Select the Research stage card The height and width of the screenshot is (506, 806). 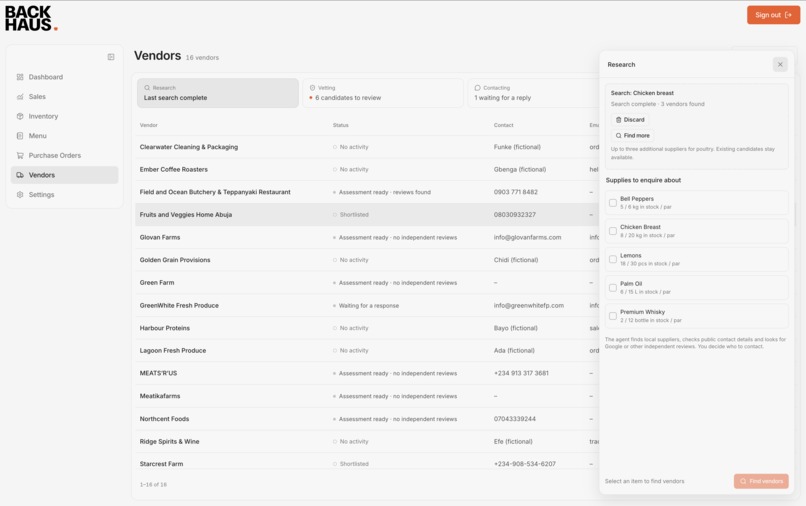click(x=217, y=93)
